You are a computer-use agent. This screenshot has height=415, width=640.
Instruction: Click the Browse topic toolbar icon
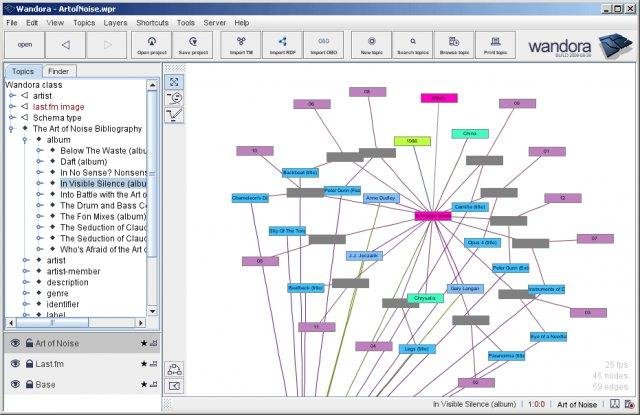(454, 45)
